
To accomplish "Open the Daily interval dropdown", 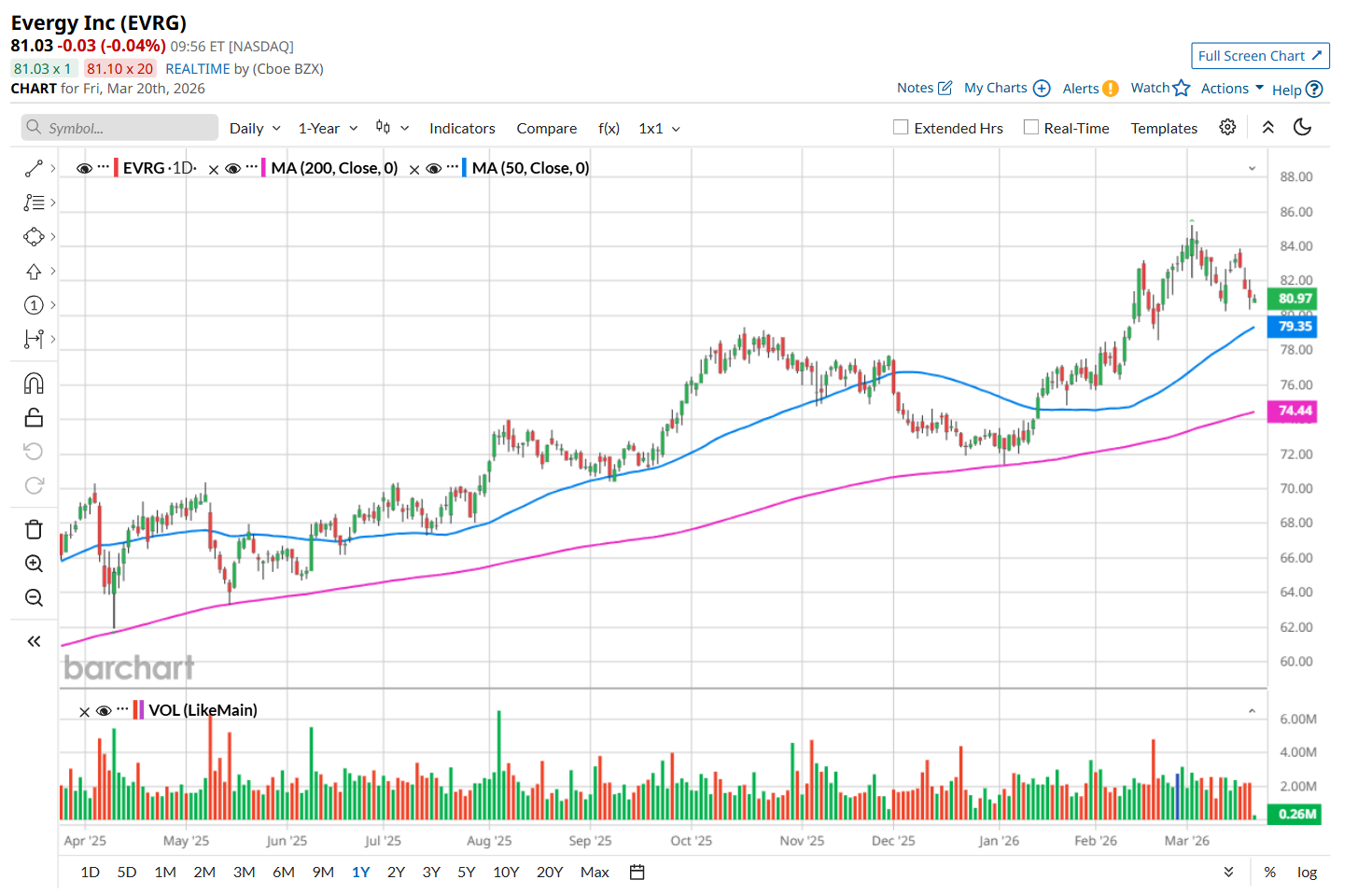I will [x=255, y=128].
